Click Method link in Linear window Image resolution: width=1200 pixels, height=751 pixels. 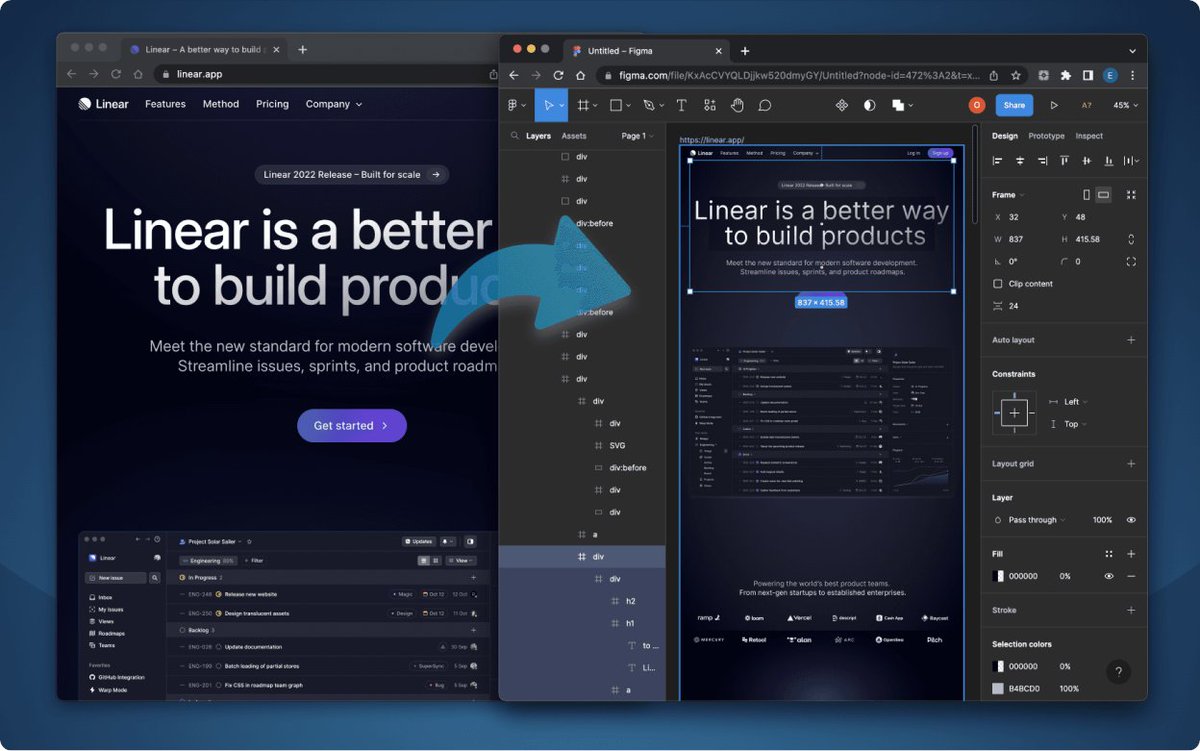(221, 104)
